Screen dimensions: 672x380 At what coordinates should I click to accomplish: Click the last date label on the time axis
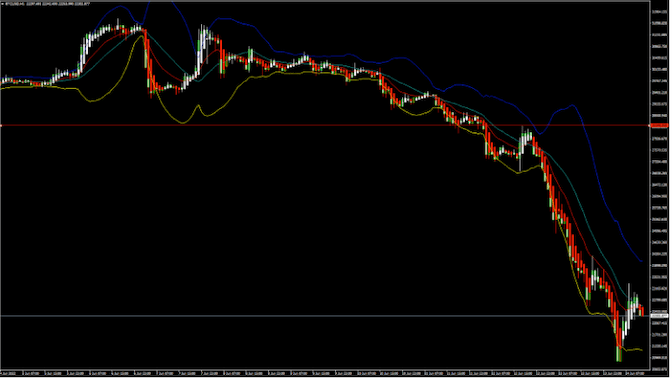(x=634, y=374)
